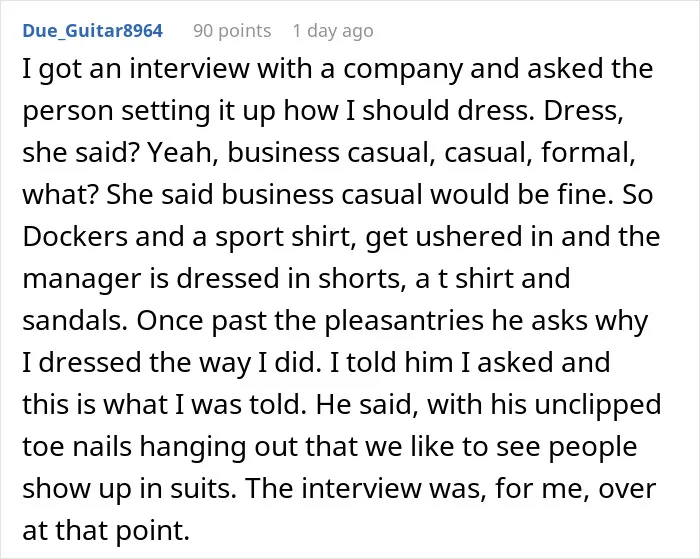Click the phrase 'person setting it up'
Screen dimensions: 700x559
click(x=149, y=111)
